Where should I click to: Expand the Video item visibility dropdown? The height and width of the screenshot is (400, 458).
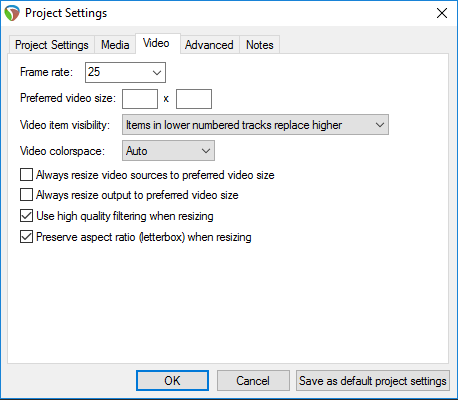(255, 125)
